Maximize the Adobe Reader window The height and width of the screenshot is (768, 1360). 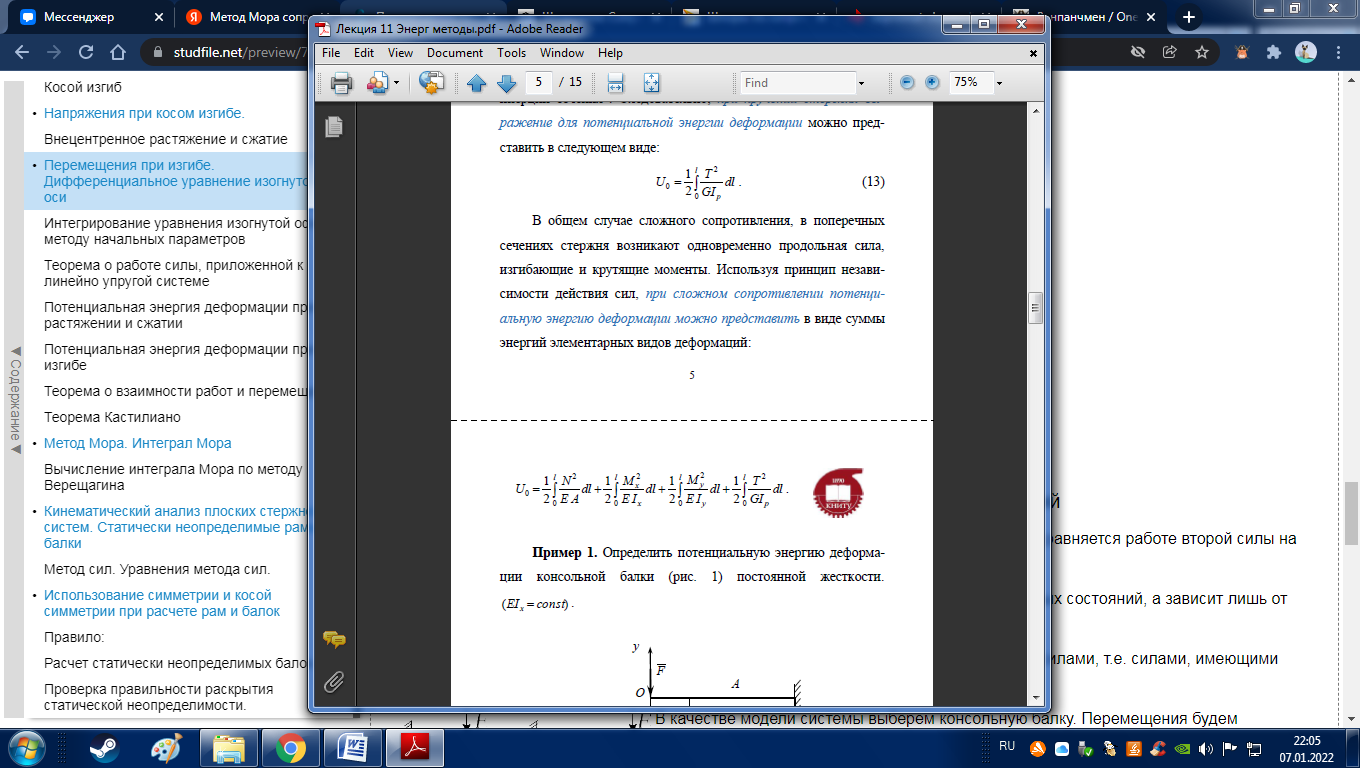pyautogui.click(x=983, y=24)
